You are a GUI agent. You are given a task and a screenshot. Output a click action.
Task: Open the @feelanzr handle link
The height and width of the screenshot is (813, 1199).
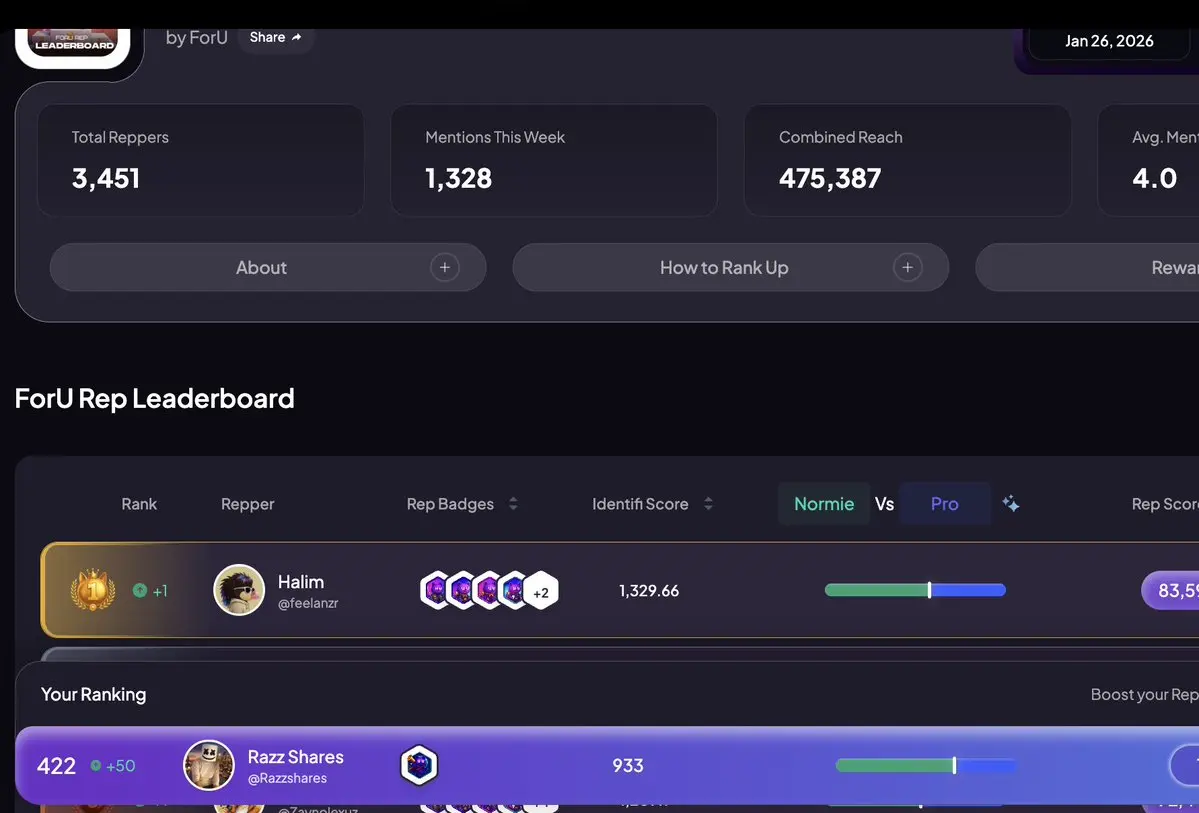click(308, 603)
